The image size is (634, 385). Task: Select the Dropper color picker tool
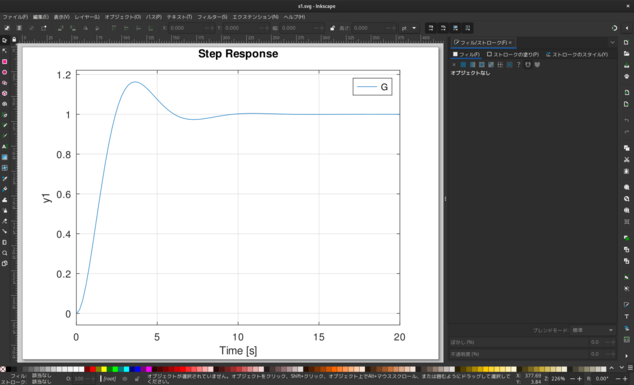4,178
